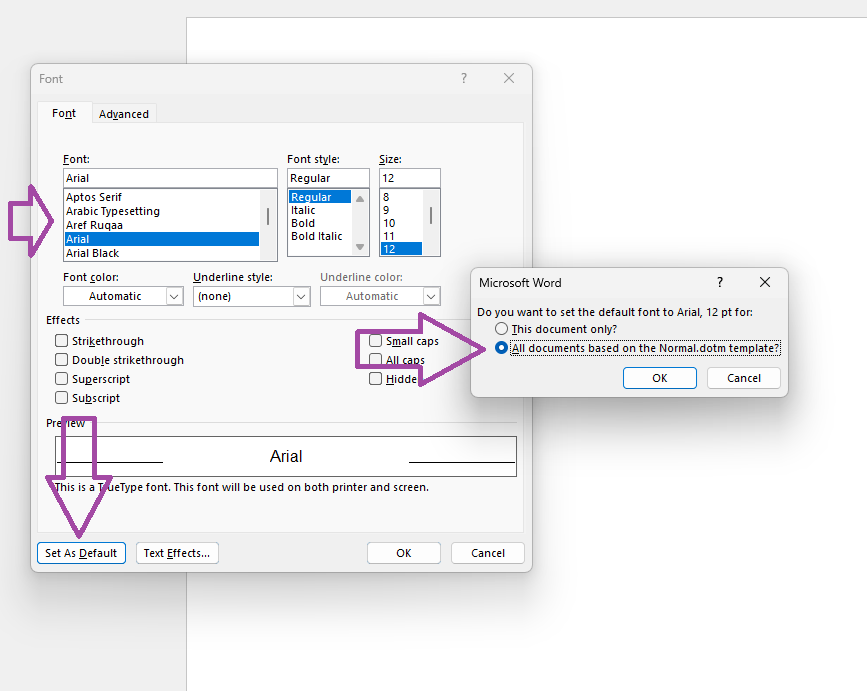Screen dimensions: 867x691
Task: Click the Font name input field
Action: point(170,178)
